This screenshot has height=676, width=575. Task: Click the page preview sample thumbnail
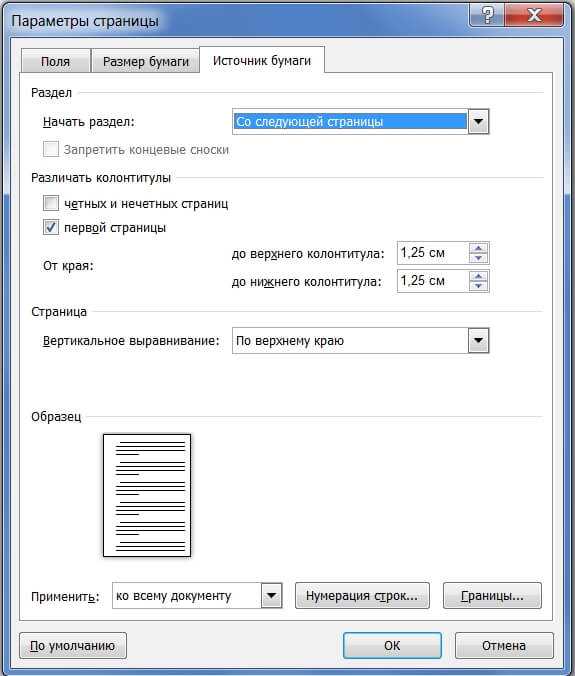pyautogui.click(x=147, y=495)
